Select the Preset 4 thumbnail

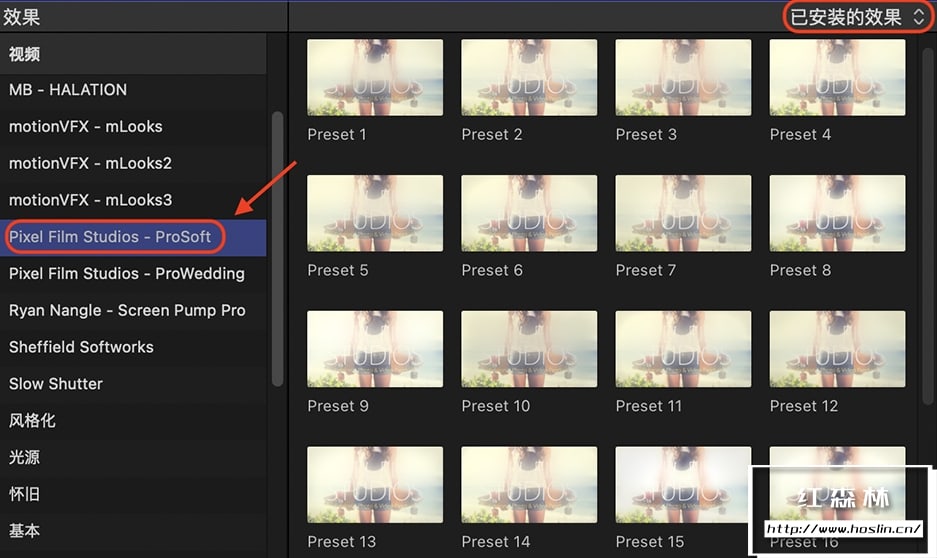(838, 78)
